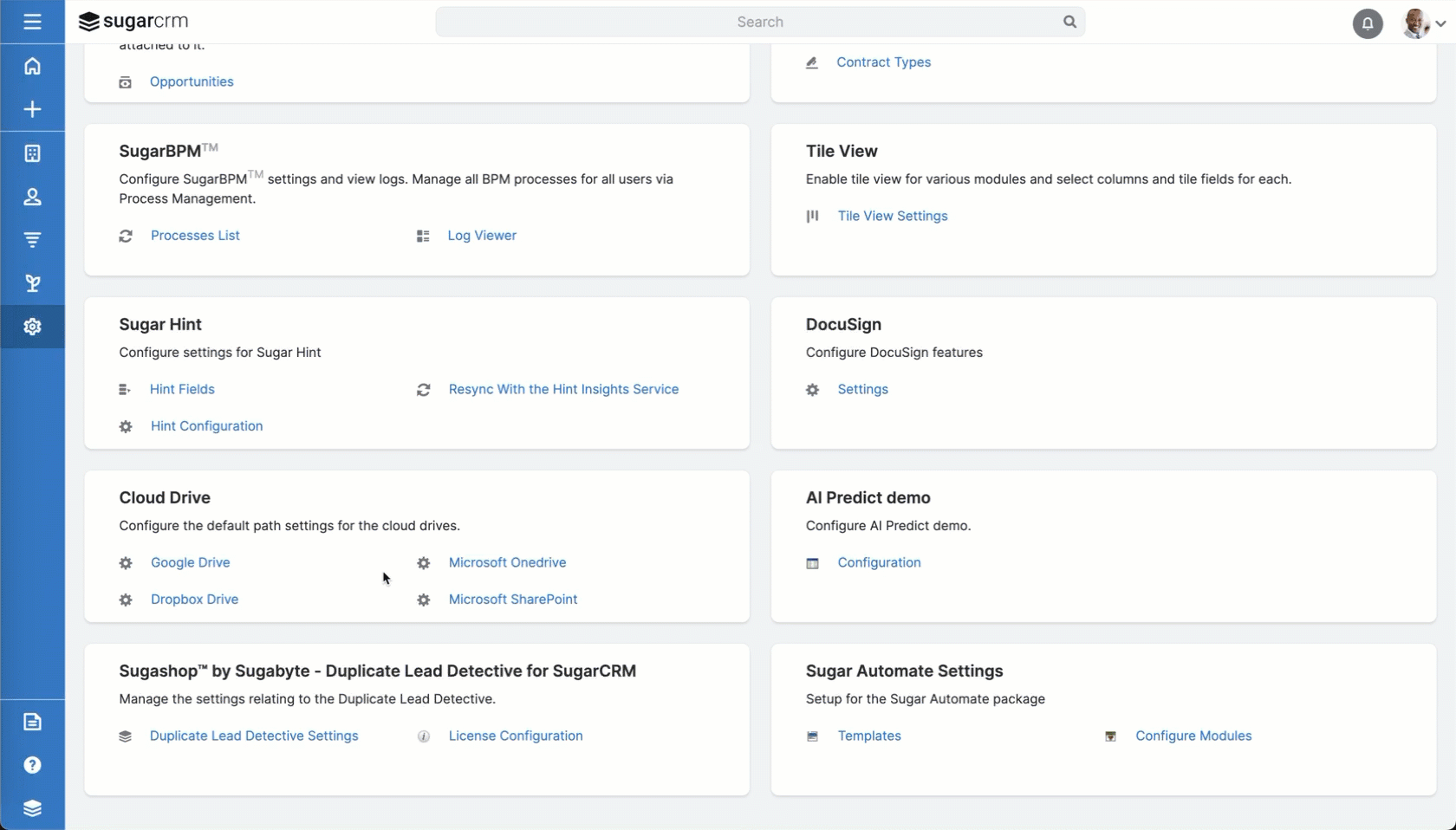Click the AI Predict Configuration icon
This screenshot has height=830, width=1456.
[812, 563]
